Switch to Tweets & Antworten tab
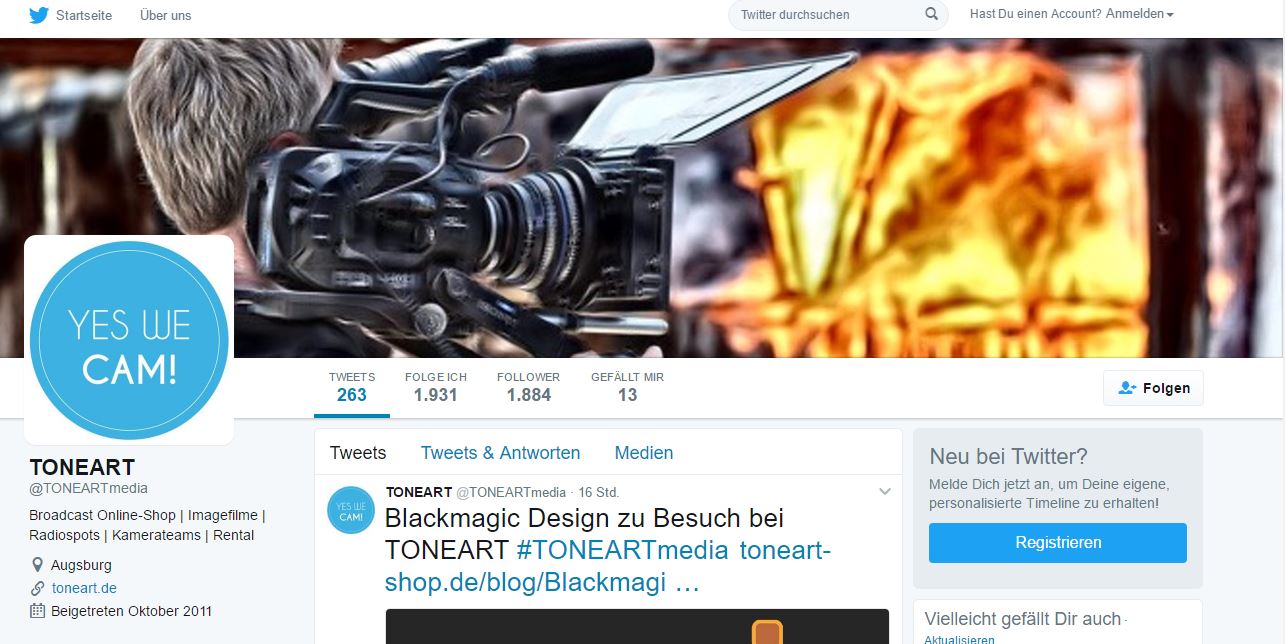Viewport: 1285px width, 644px height. 500,453
